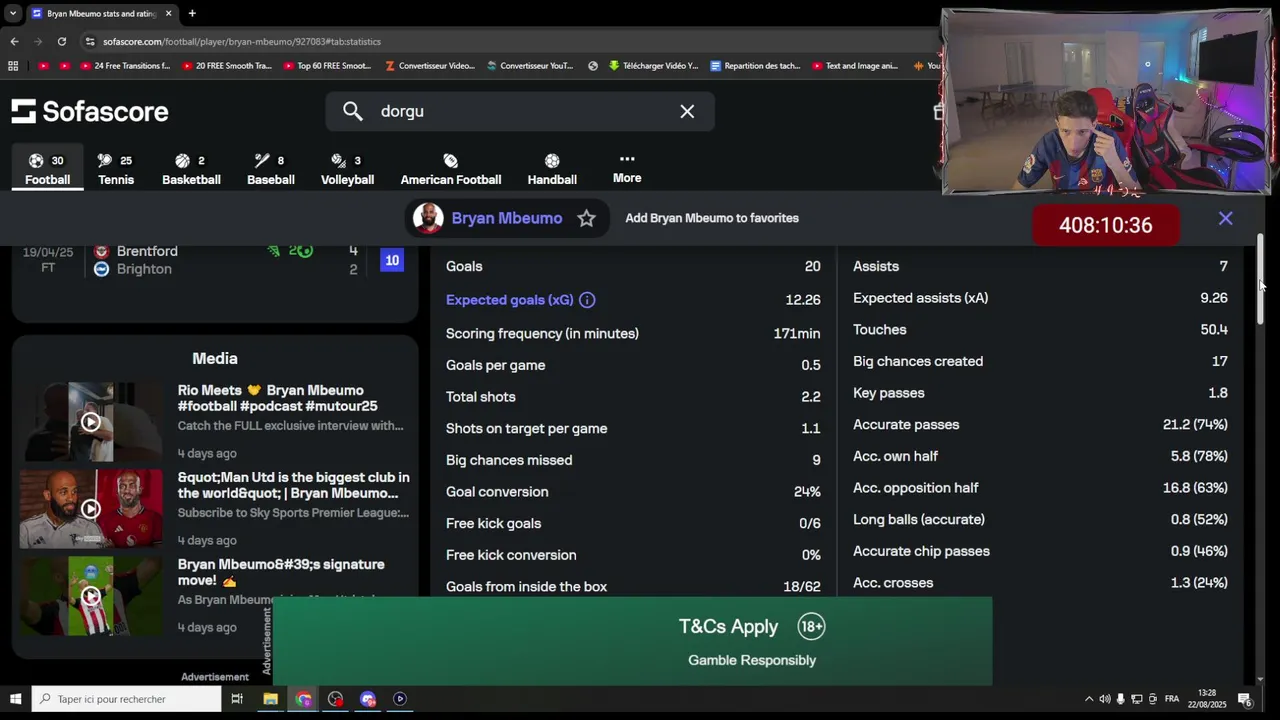This screenshot has width=1280, height=720.
Task: Click the volume speaker tray icon
Action: tap(1105, 699)
